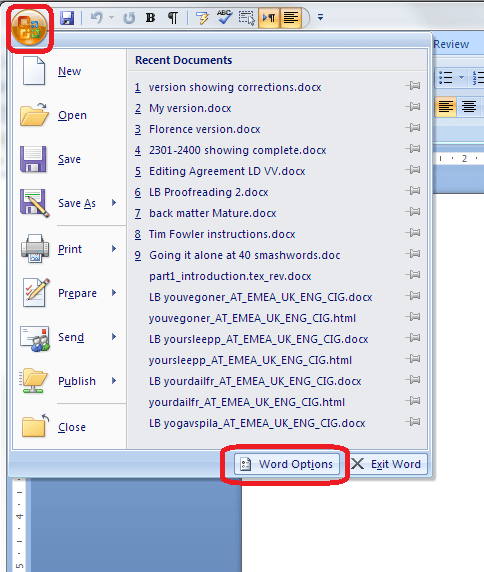Click the Save icon in Quick Access toolbar

67,18
